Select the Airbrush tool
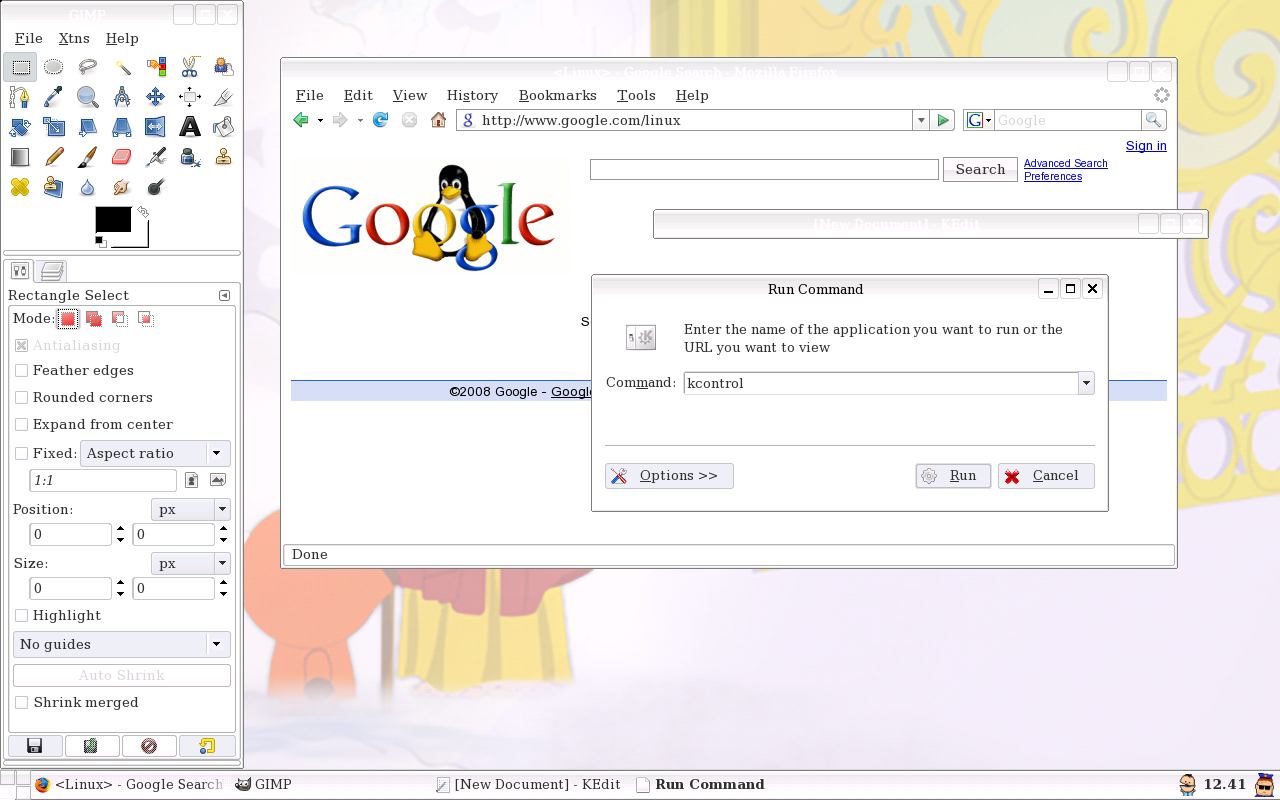This screenshot has width=1280, height=800. tap(156, 157)
